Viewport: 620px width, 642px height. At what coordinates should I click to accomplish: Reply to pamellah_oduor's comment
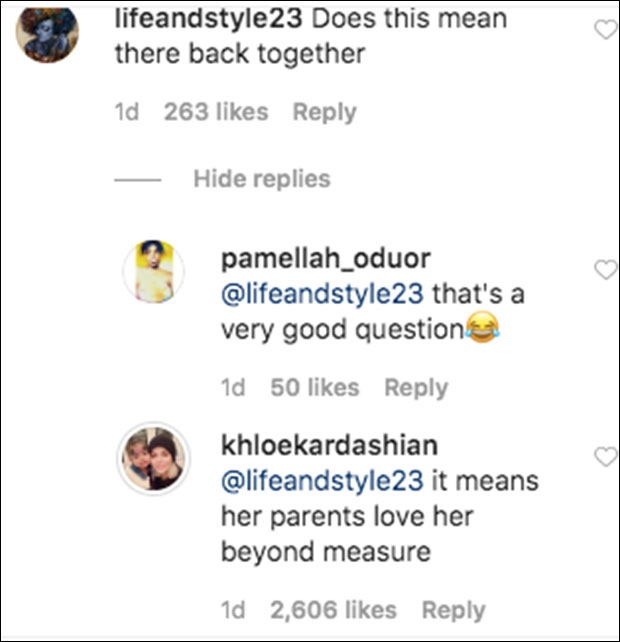416,388
